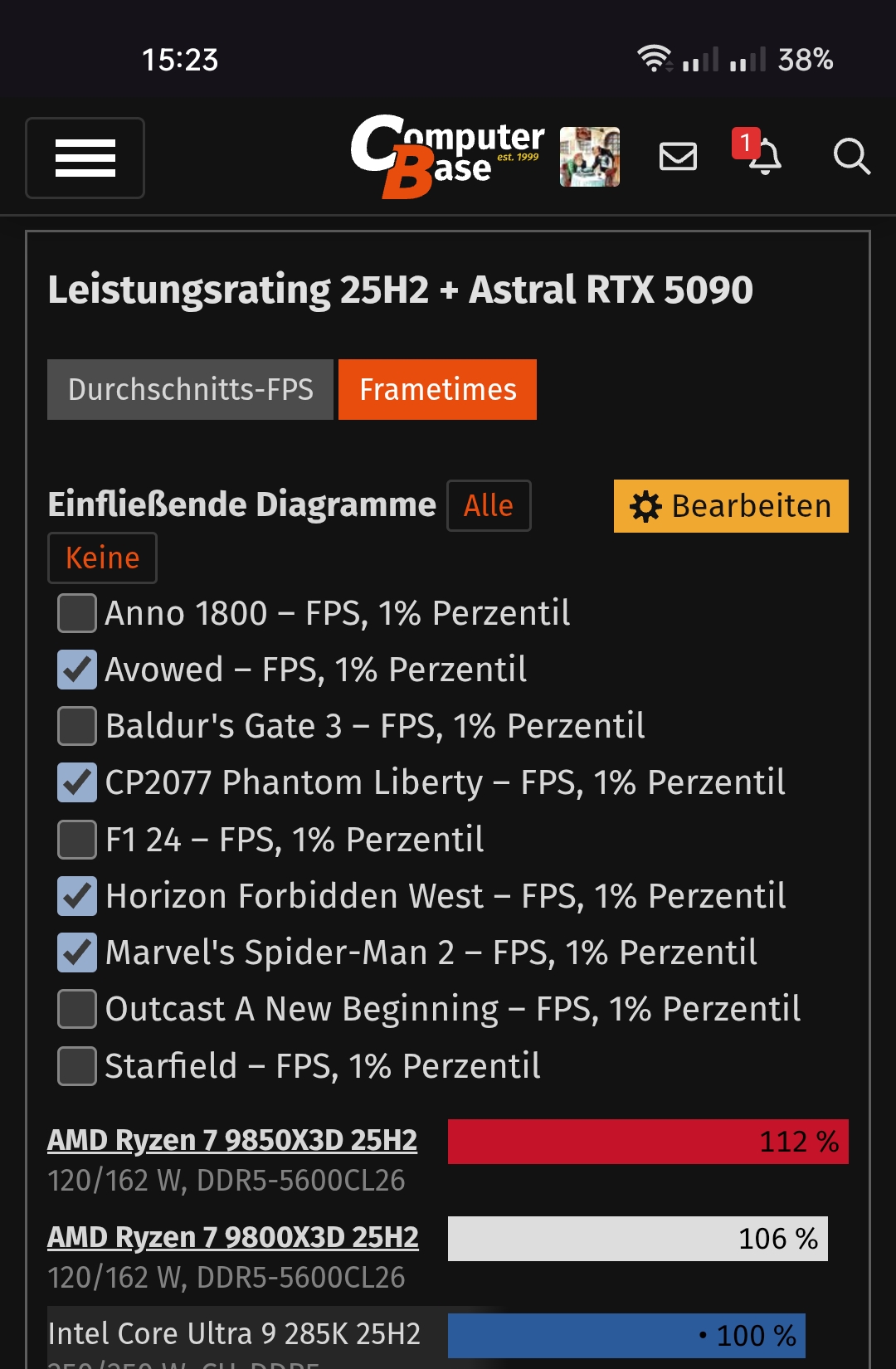
Task: Disable the Avowed checkbox
Action: click(x=76, y=670)
